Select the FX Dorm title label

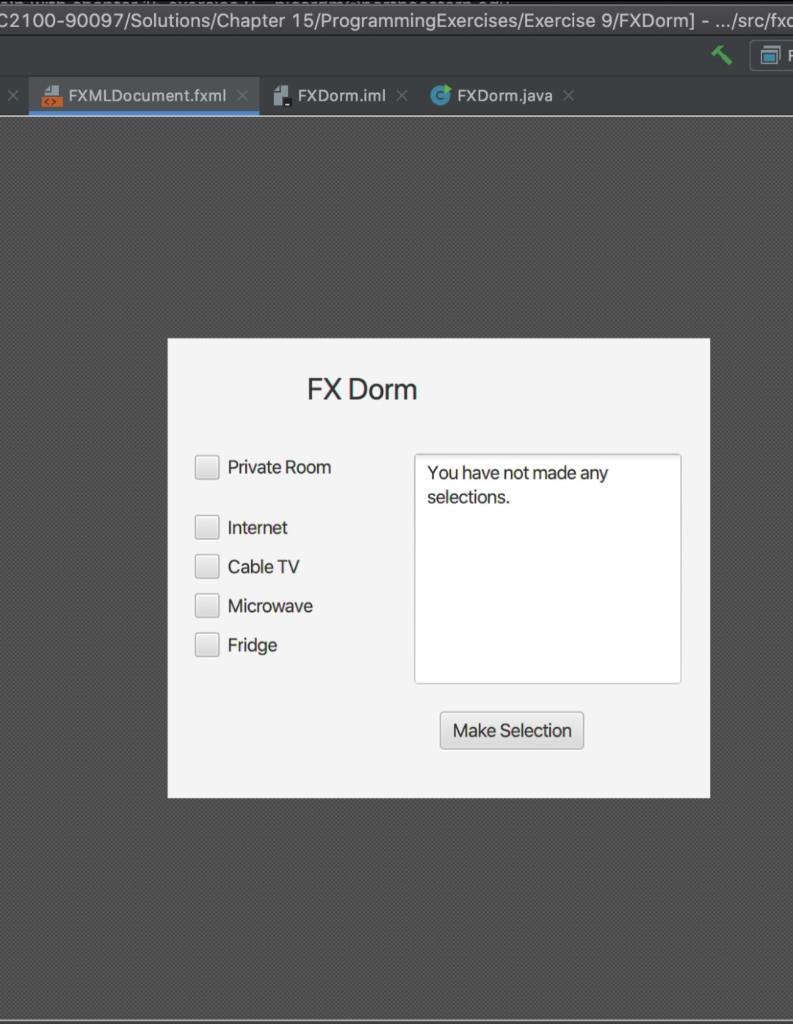362,389
